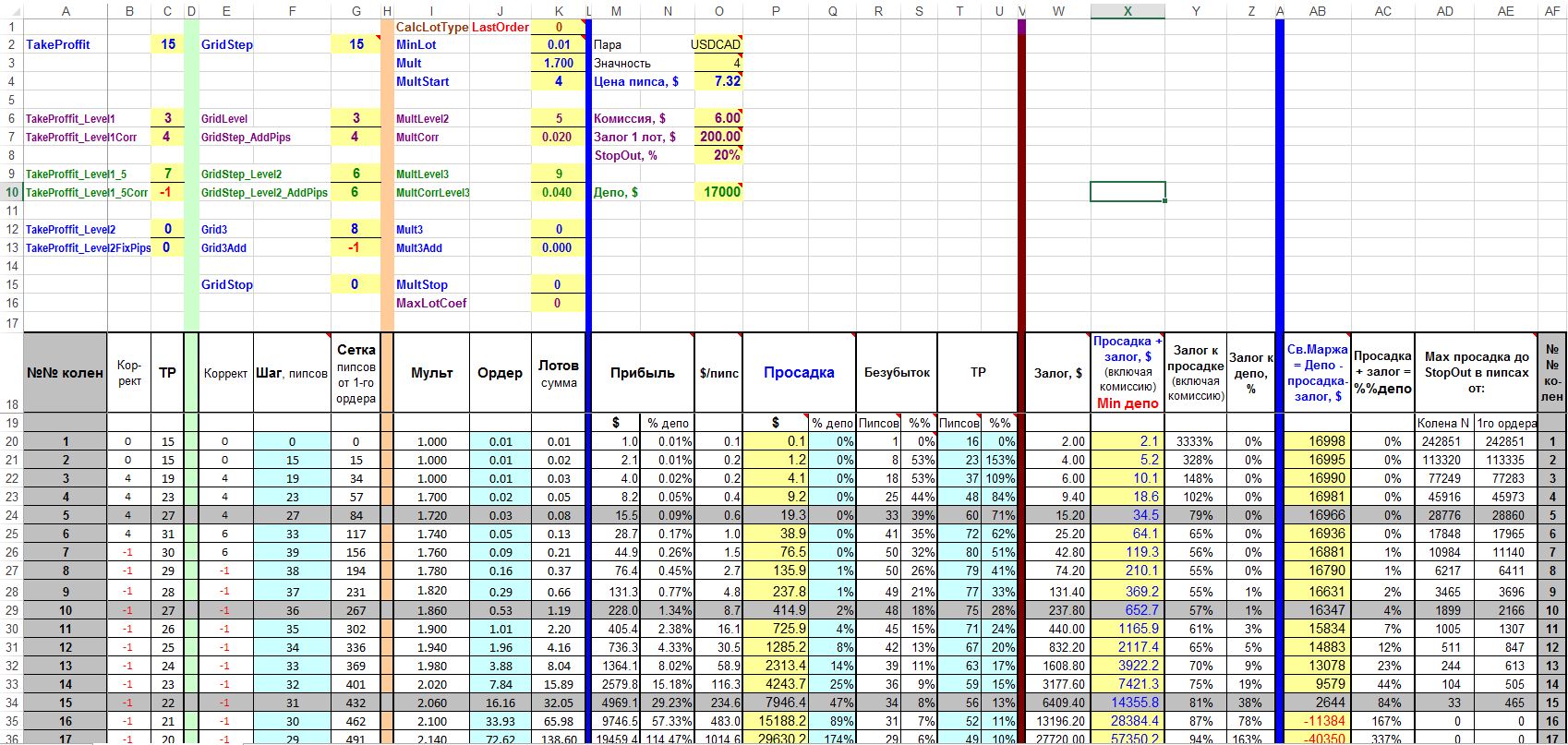The image size is (1568, 745).
Task: Click the profit percentage 57.33%
Action: tap(669, 720)
